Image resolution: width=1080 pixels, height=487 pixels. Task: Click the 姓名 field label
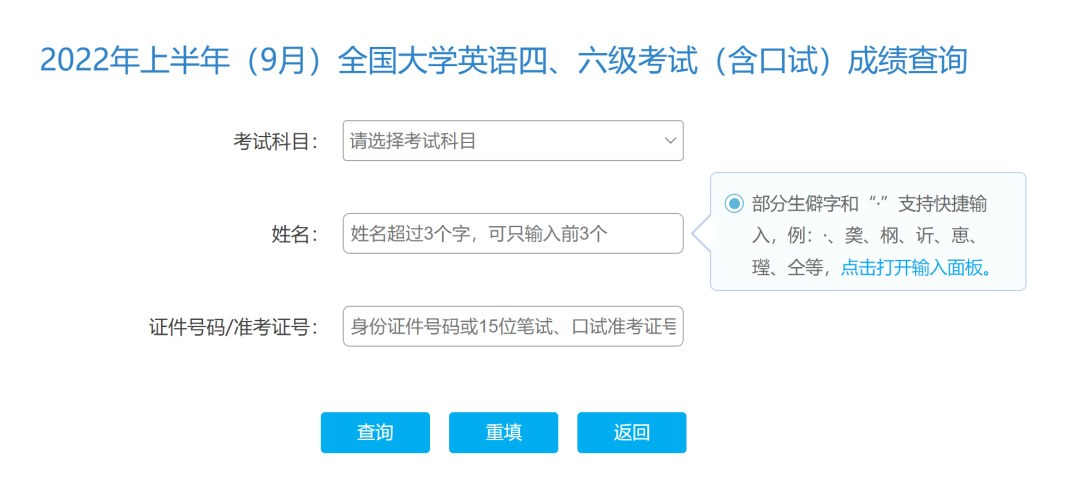[x=294, y=234]
